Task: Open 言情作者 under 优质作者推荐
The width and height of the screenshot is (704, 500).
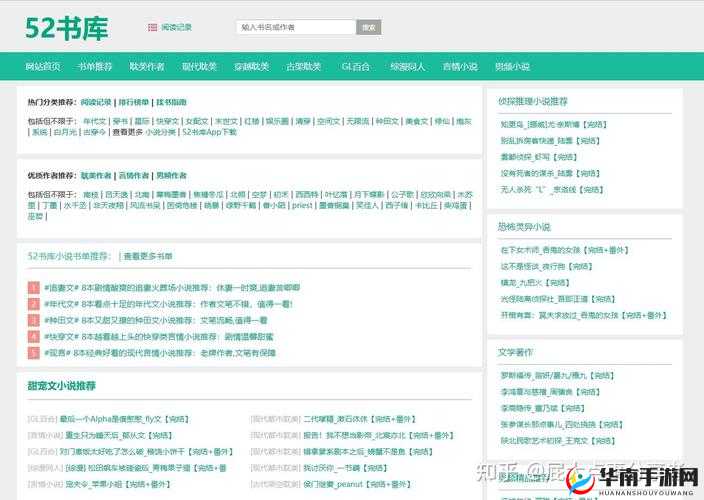Action: click(x=133, y=175)
